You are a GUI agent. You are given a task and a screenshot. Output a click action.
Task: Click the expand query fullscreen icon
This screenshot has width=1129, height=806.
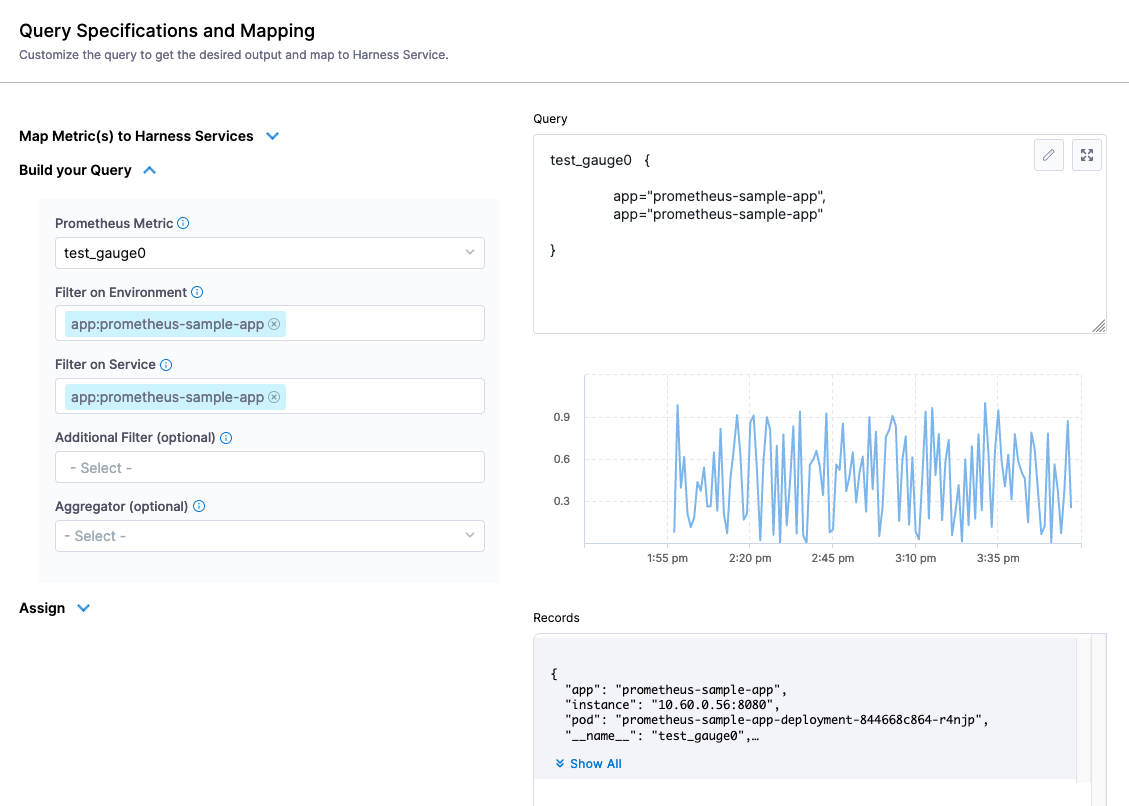click(x=1087, y=155)
